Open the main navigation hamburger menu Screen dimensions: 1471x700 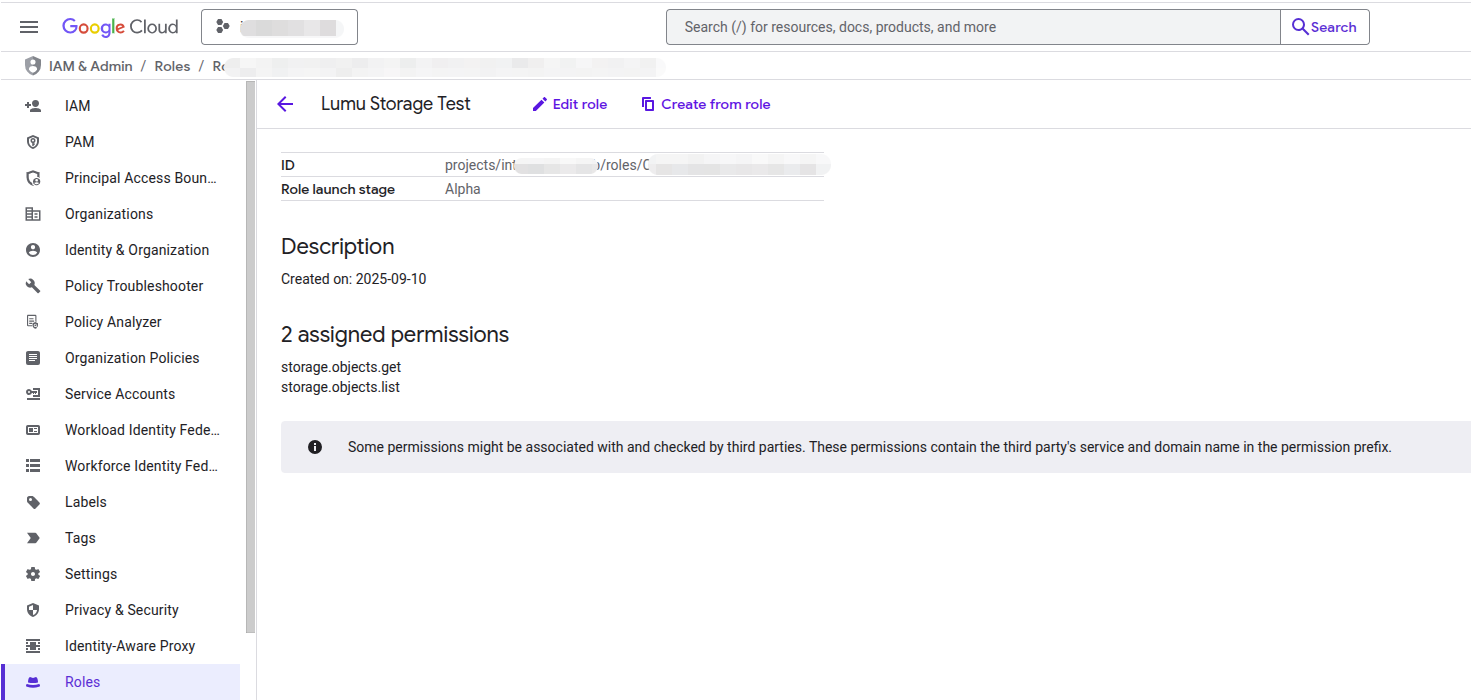coord(29,27)
